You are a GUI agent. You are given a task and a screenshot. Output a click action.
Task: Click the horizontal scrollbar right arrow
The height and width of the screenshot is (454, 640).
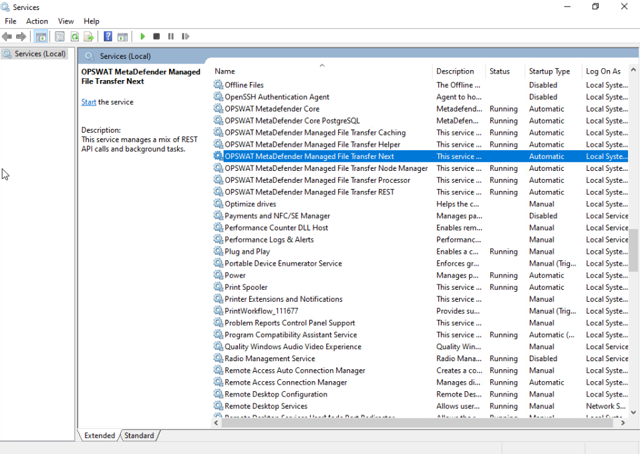(623, 423)
